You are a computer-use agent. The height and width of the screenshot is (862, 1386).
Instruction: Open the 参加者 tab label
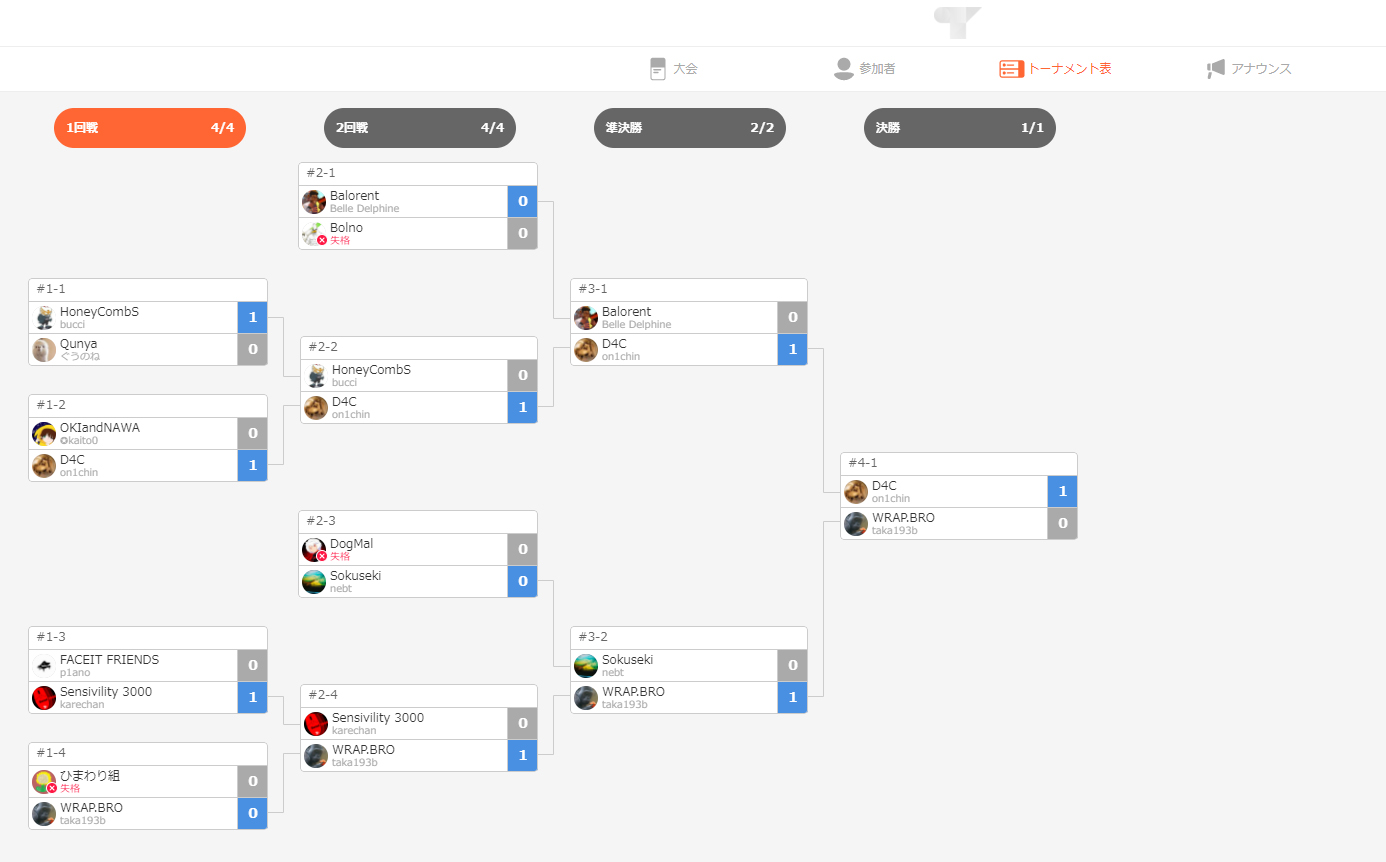877,69
